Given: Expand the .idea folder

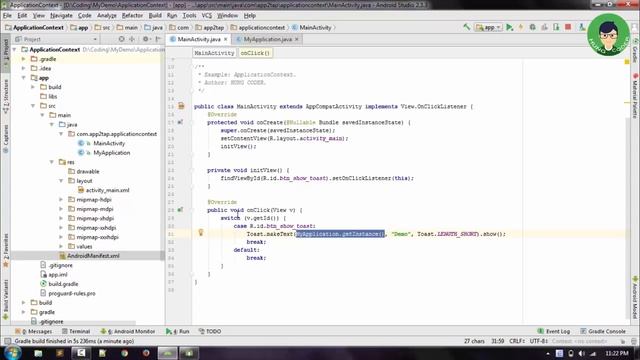Looking at the screenshot, I should [x=24, y=68].
